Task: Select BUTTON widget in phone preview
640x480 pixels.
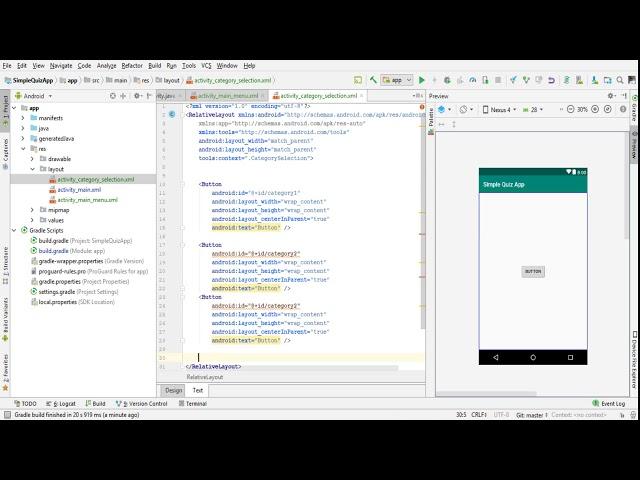Action: [533, 271]
